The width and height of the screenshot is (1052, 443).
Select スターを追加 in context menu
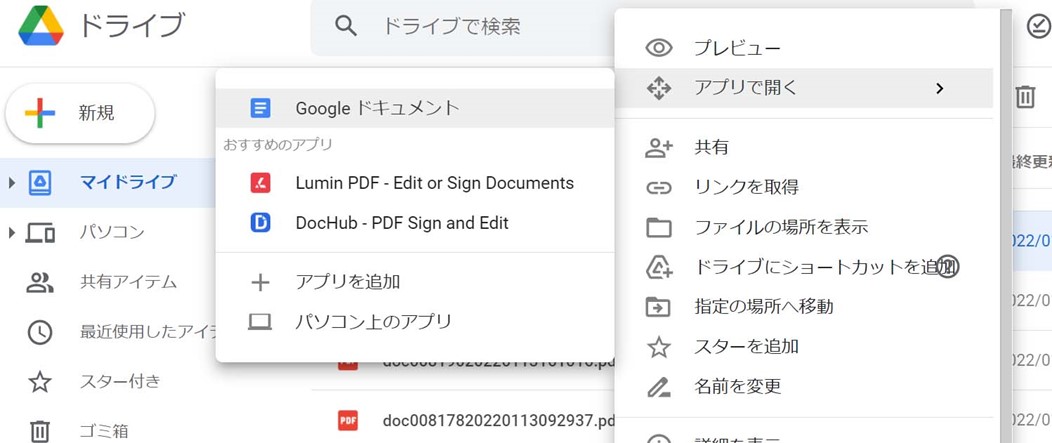click(804, 347)
